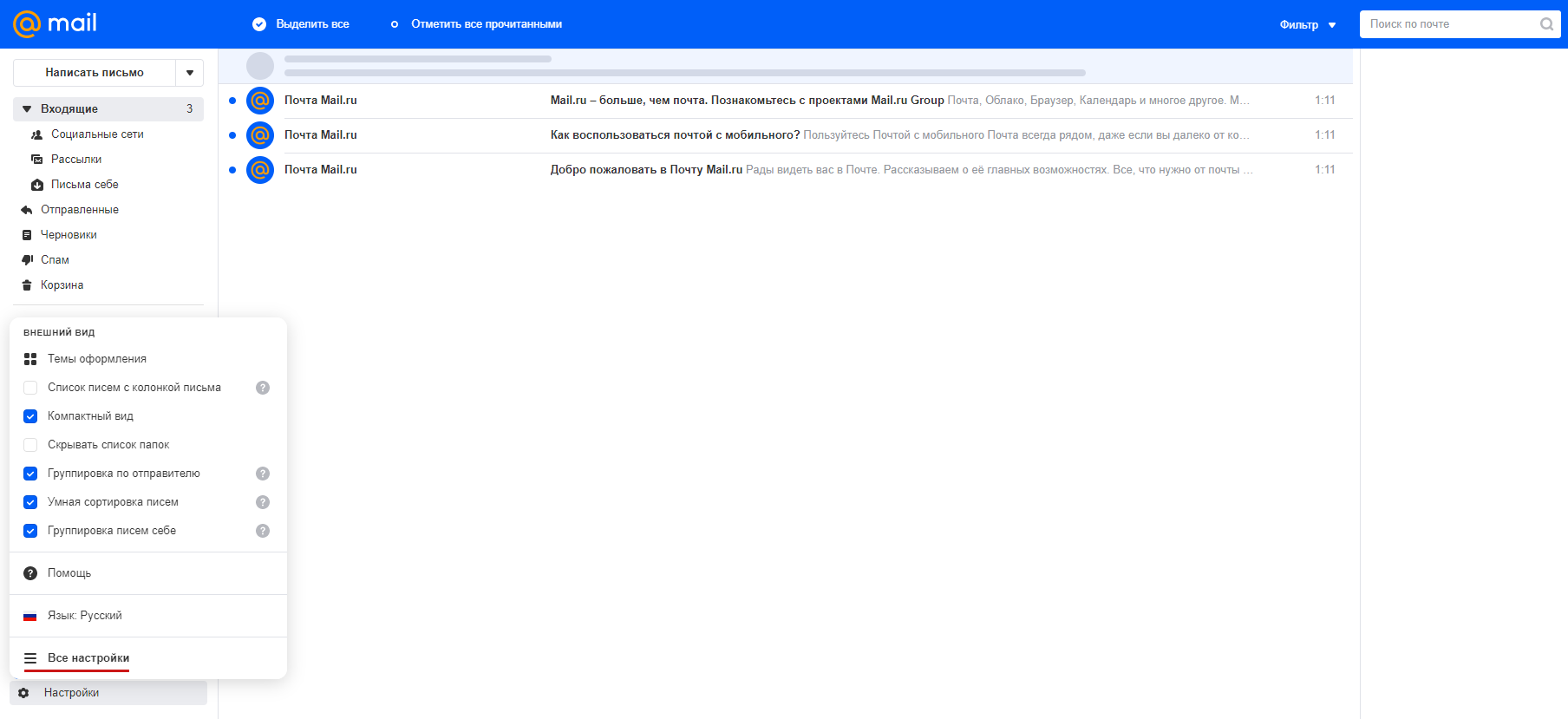Click the Настройки gear icon
1568x719 pixels.
pyautogui.click(x=23, y=693)
